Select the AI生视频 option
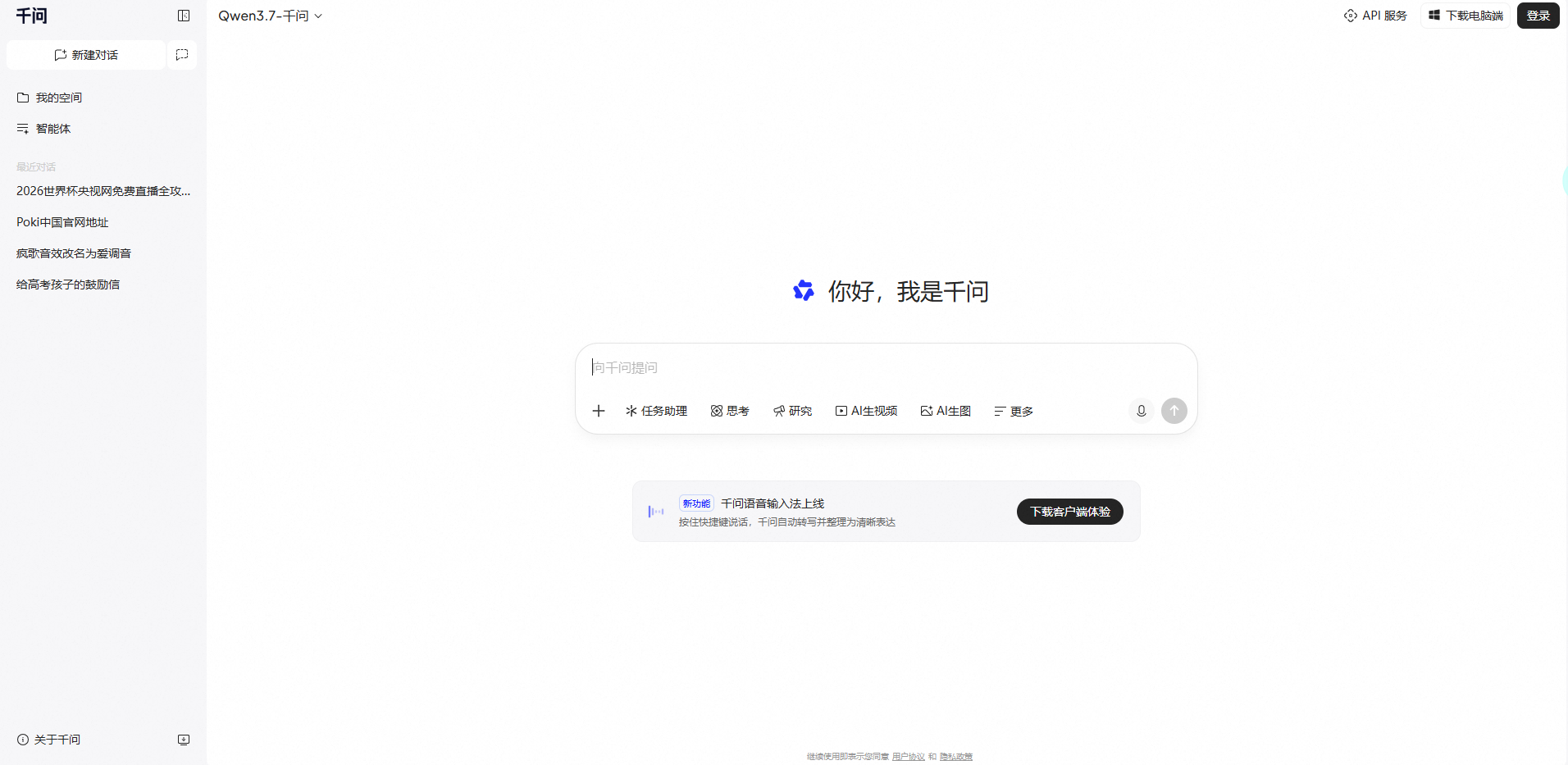The width and height of the screenshot is (1568, 765). coord(866,411)
